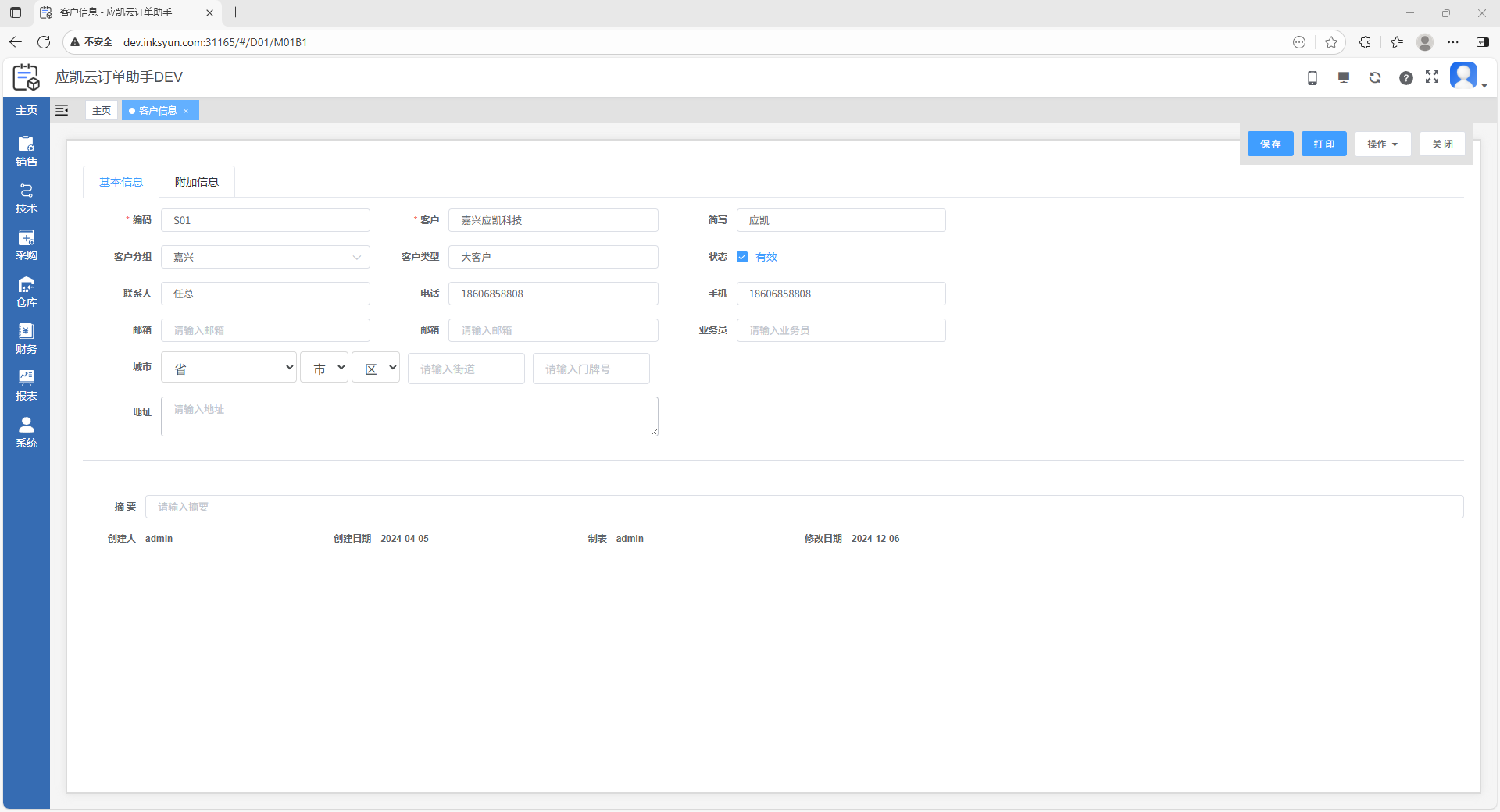The height and width of the screenshot is (812, 1500).
Task: Click the 业务员 salesperson field
Action: pyautogui.click(x=841, y=330)
